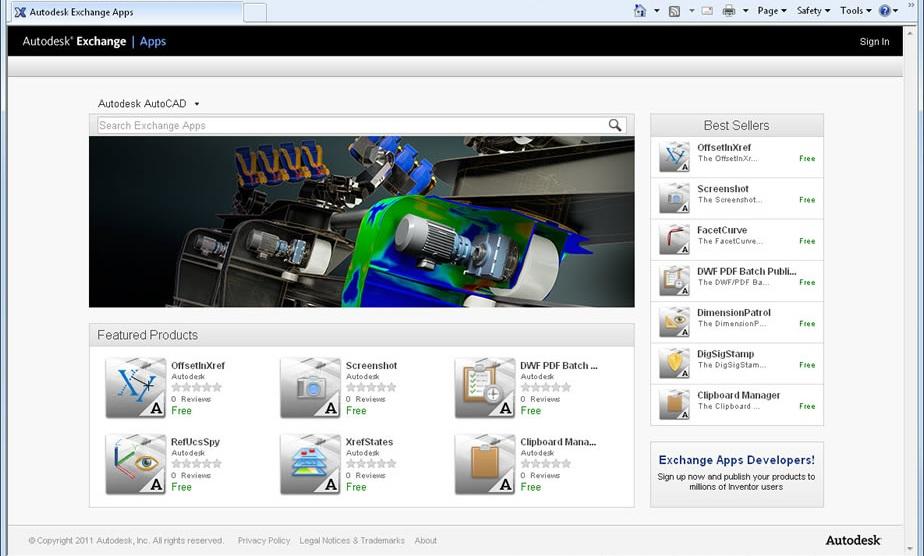Click the DWF PDF Batch icon in Featured Products
Viewport: 924px width, 556px height.
pos(485,388)
